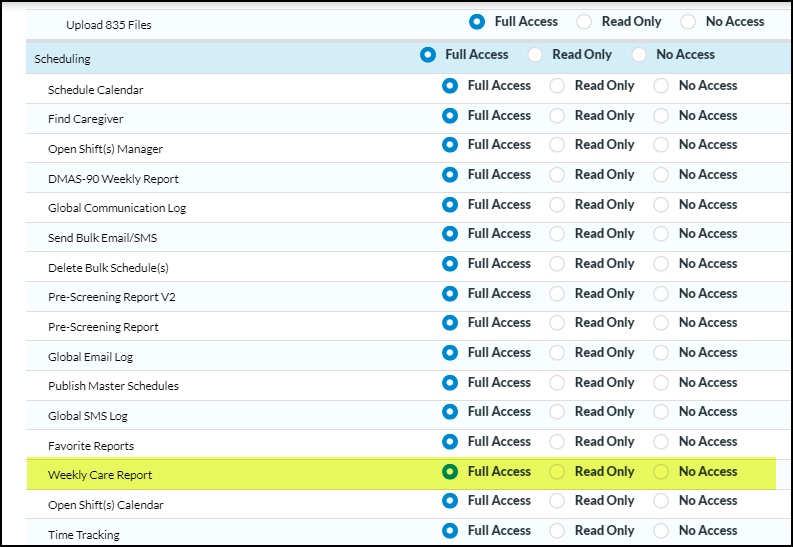Set Publish Master Schedules to No Access
The height and width of the screenshot is (547, 793).
[661, 383]
